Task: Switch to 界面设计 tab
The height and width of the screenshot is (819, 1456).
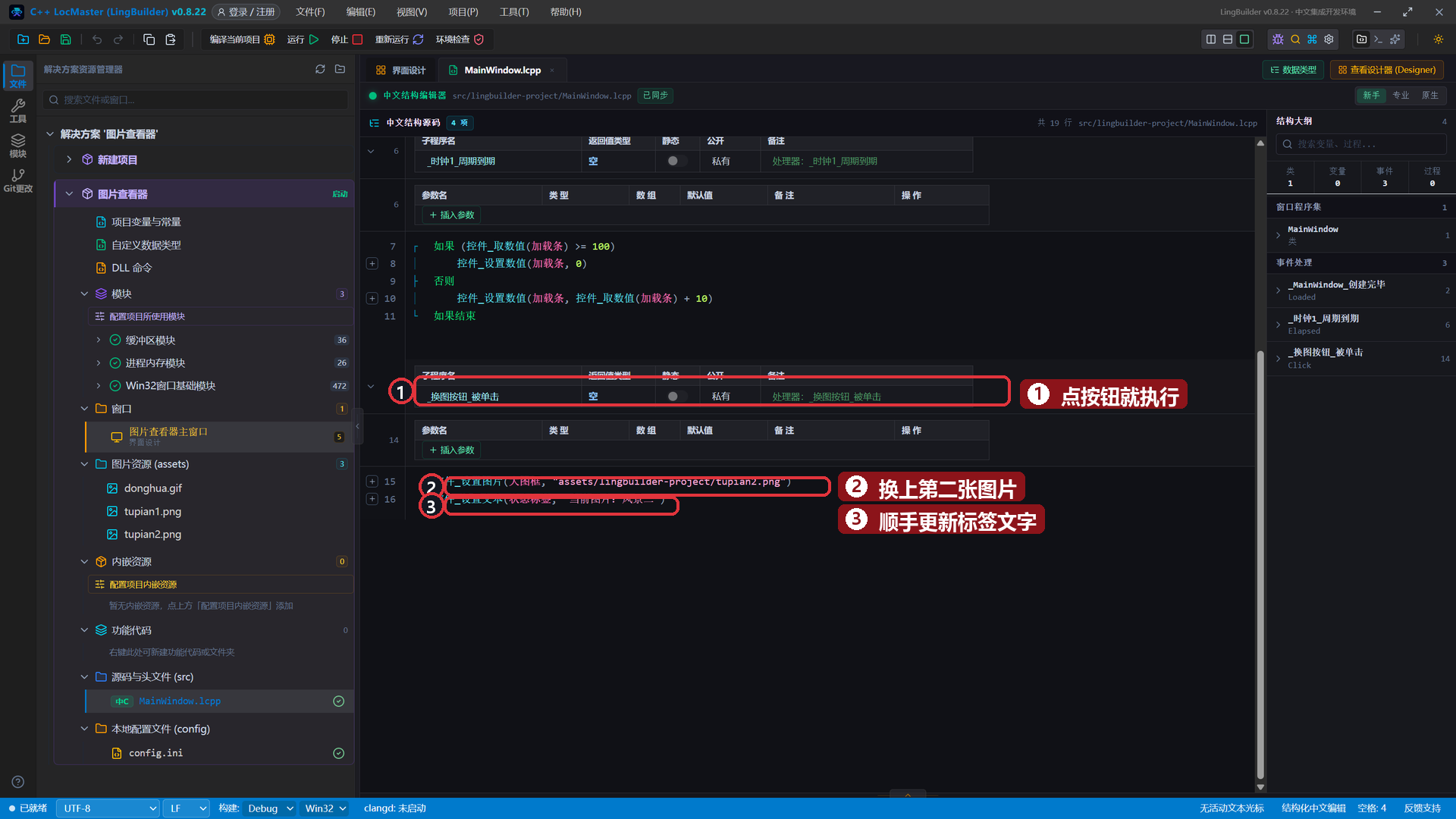Action: point(401,70)
